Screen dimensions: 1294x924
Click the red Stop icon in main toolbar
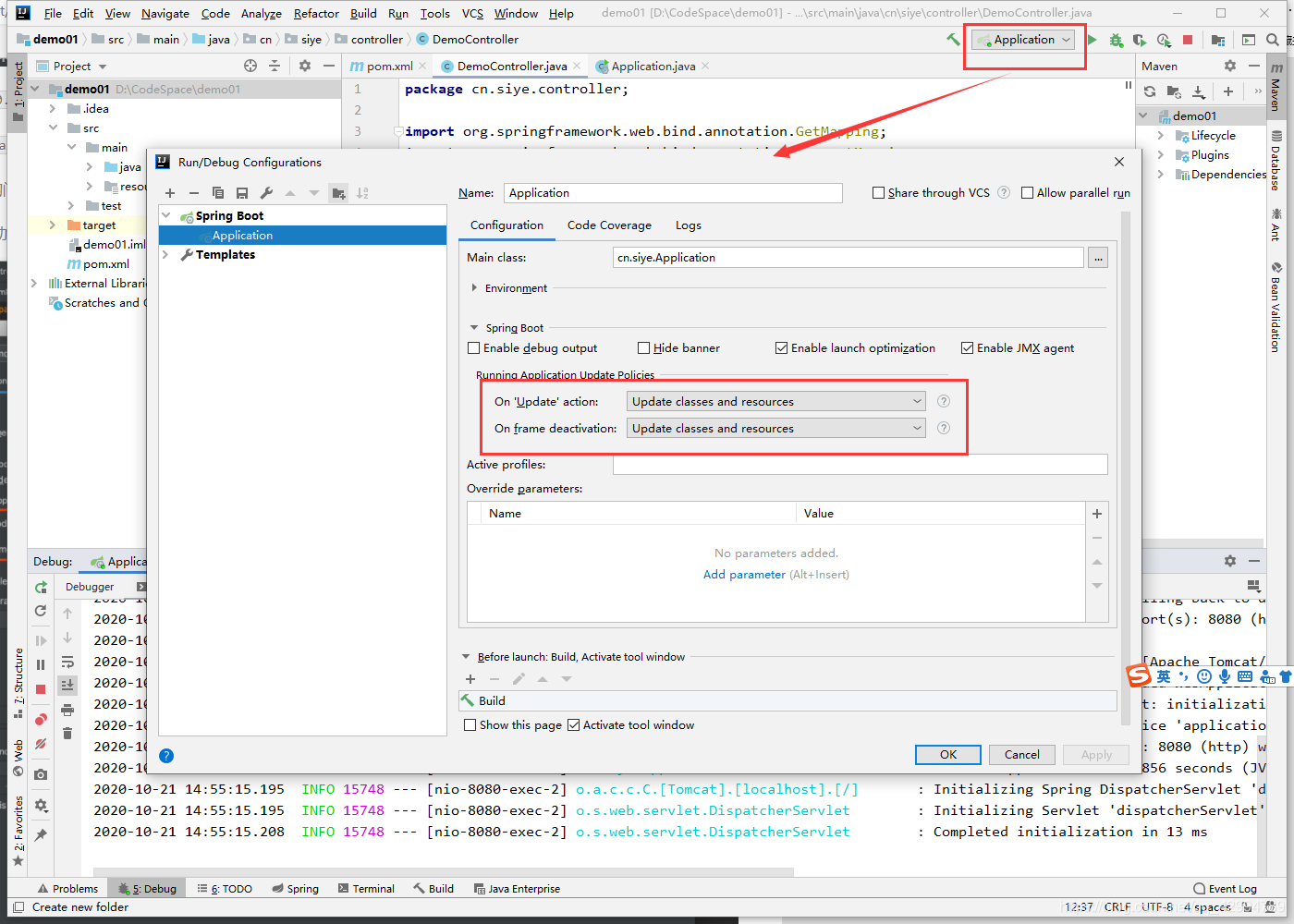point(1188,40)
